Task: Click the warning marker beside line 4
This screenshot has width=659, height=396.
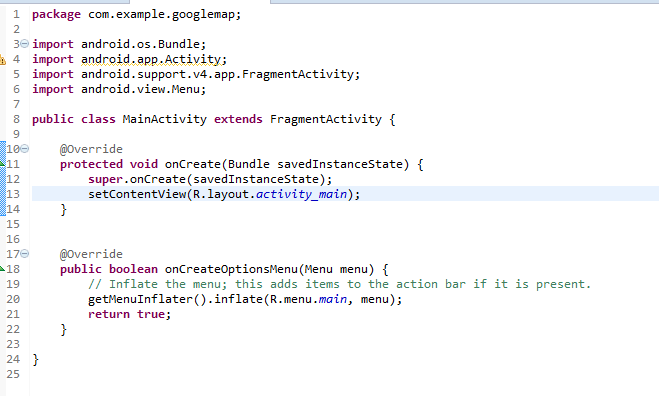Action: click(x=2, y=60)
